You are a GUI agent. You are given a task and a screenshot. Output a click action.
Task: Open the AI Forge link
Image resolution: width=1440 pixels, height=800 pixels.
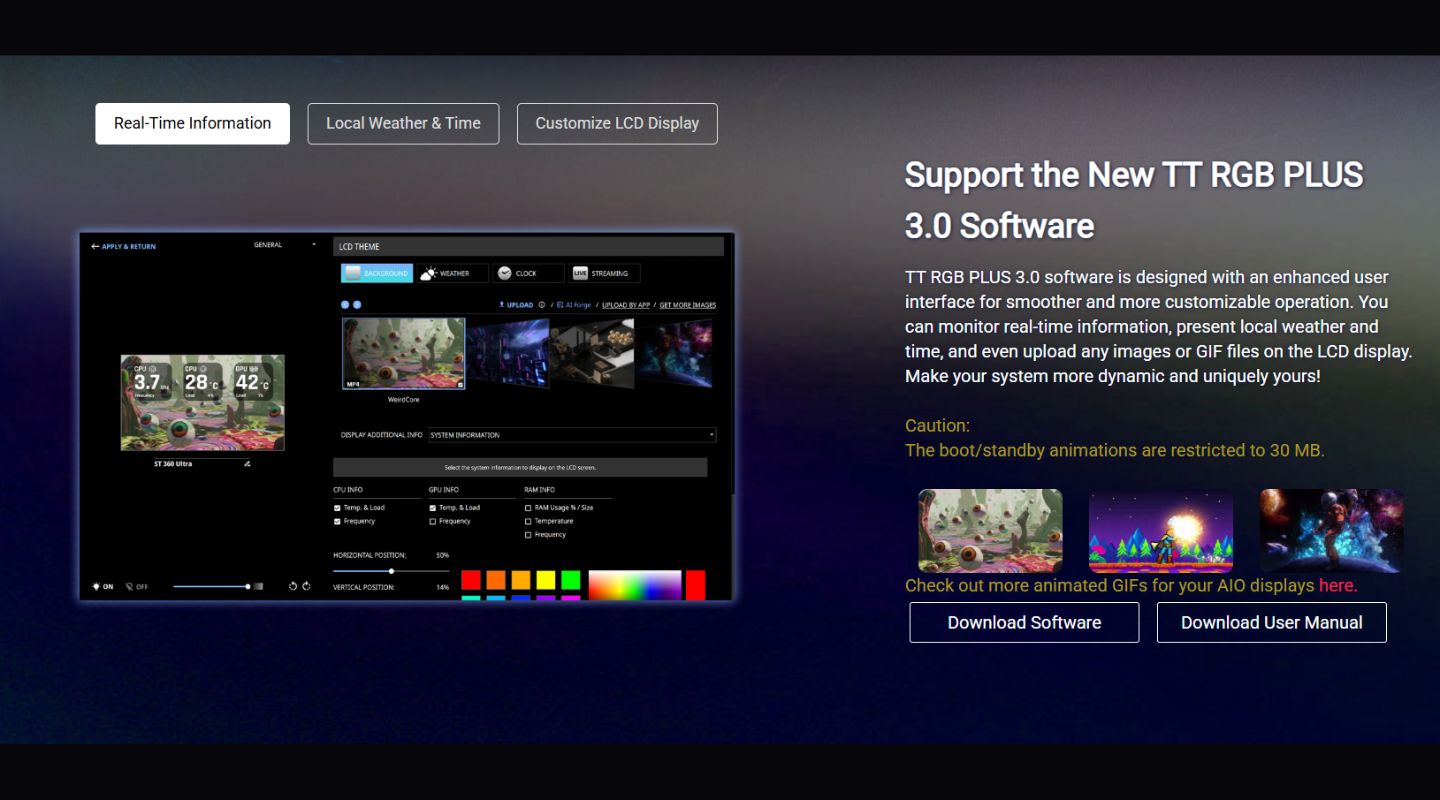(x=574, y=305)
